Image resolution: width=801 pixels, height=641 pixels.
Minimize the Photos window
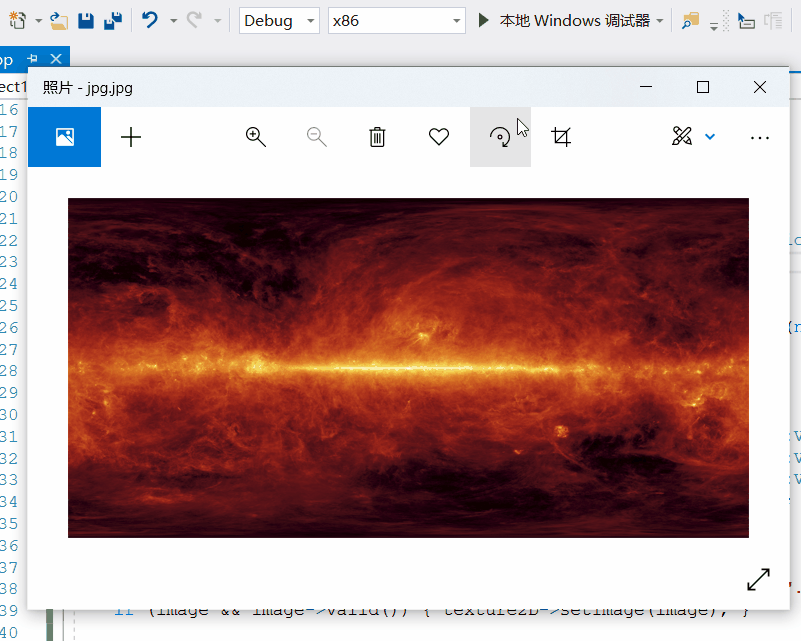click(646, 87)
